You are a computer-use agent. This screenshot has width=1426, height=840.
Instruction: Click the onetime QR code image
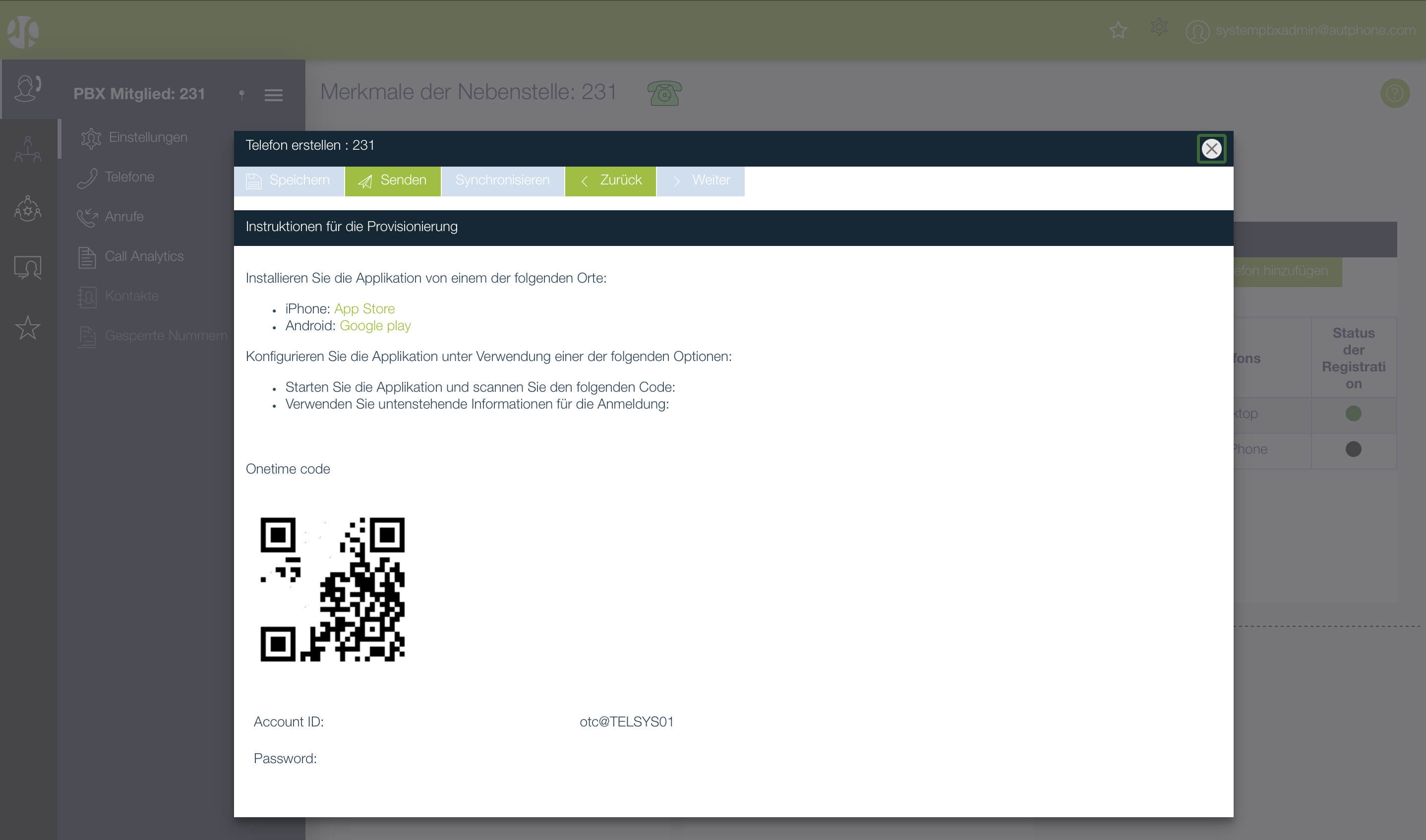point(332,589)
